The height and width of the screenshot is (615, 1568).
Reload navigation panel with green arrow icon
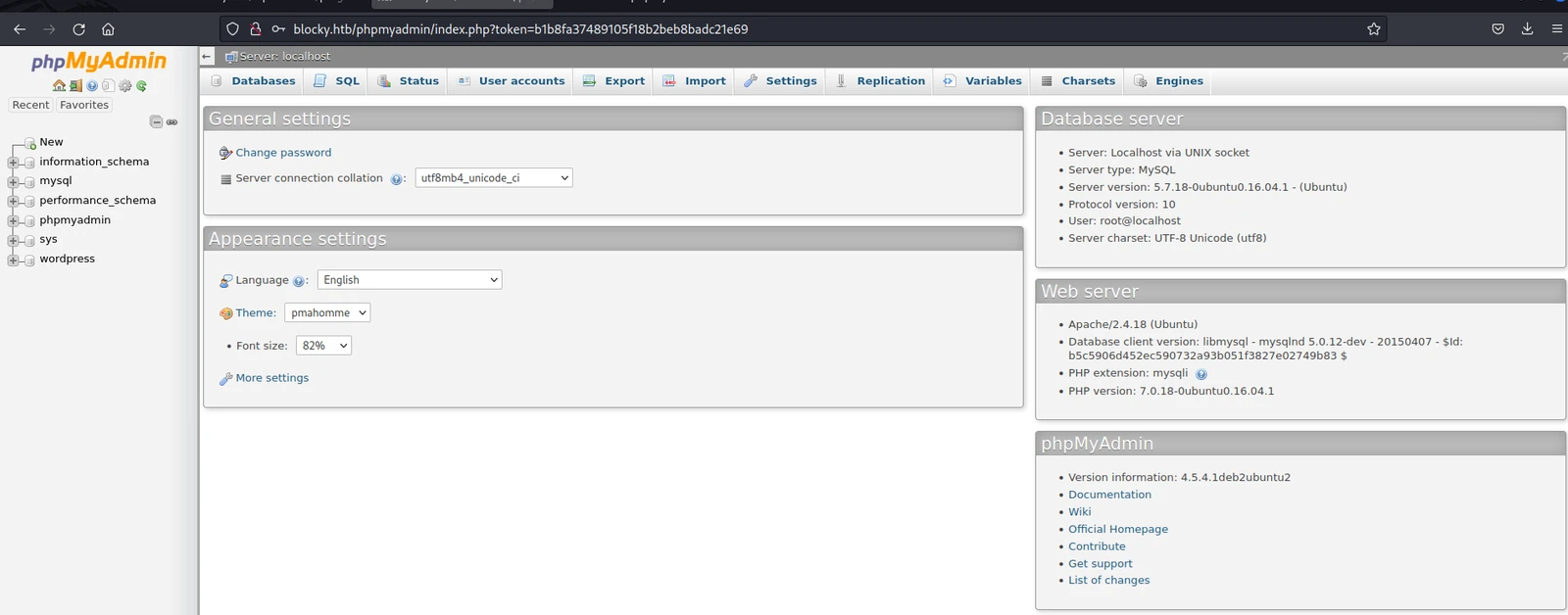pyautogui.click(x=141, y=86)
